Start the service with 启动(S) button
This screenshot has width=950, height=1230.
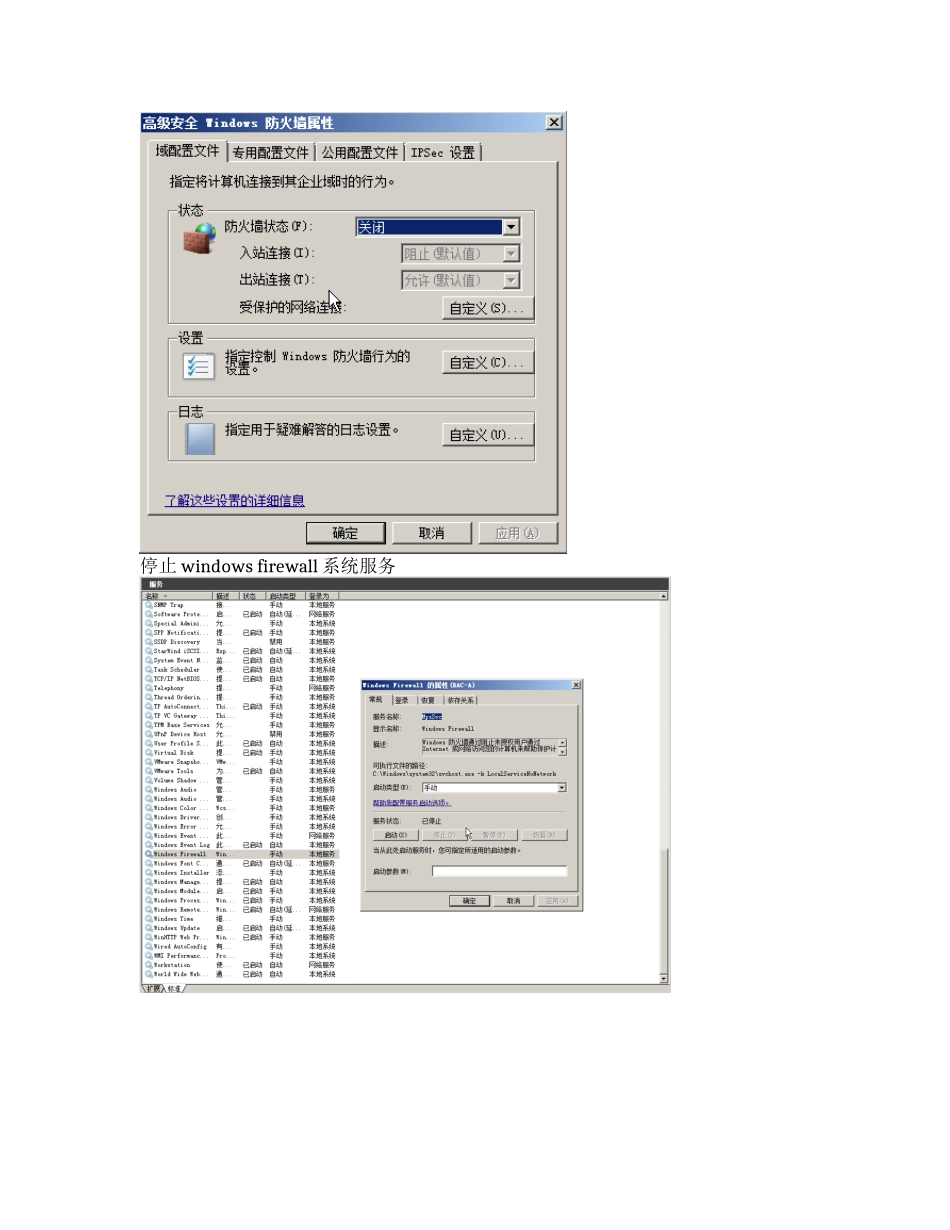(396, 835)
